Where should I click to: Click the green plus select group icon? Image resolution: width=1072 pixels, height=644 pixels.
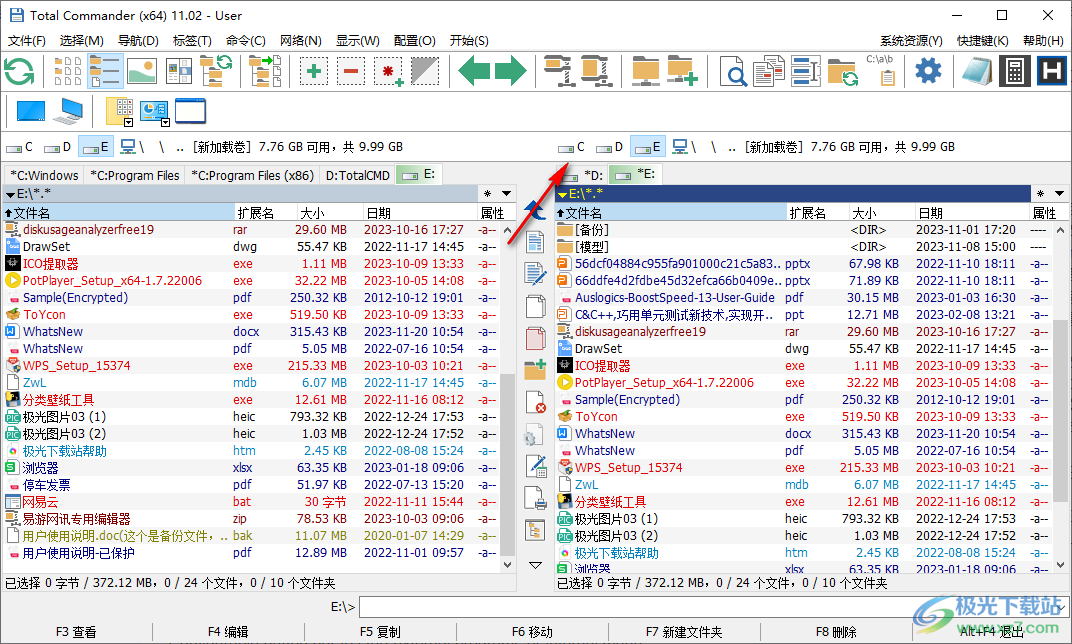(314, 71)
